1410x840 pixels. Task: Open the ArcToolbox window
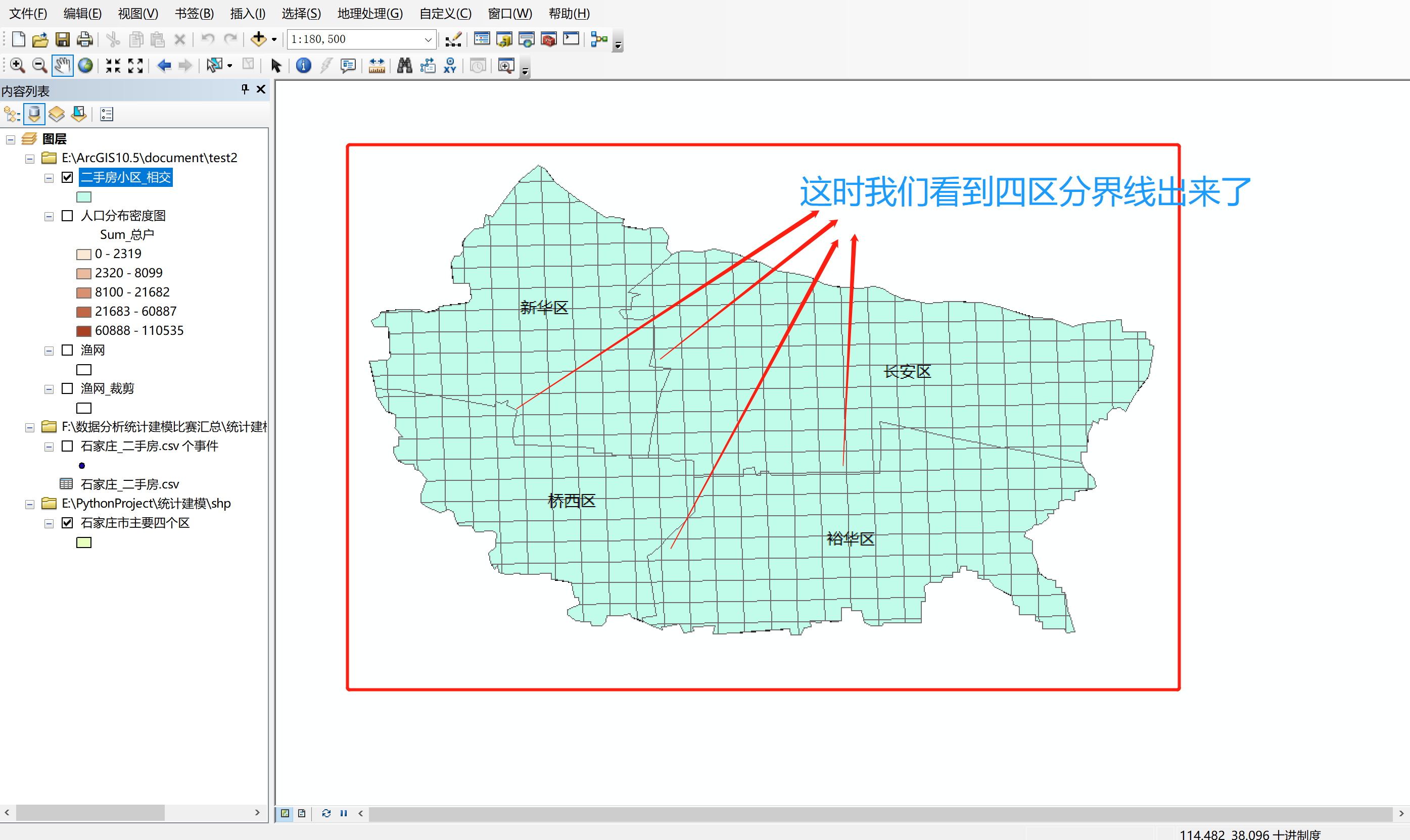coord(549,39)
